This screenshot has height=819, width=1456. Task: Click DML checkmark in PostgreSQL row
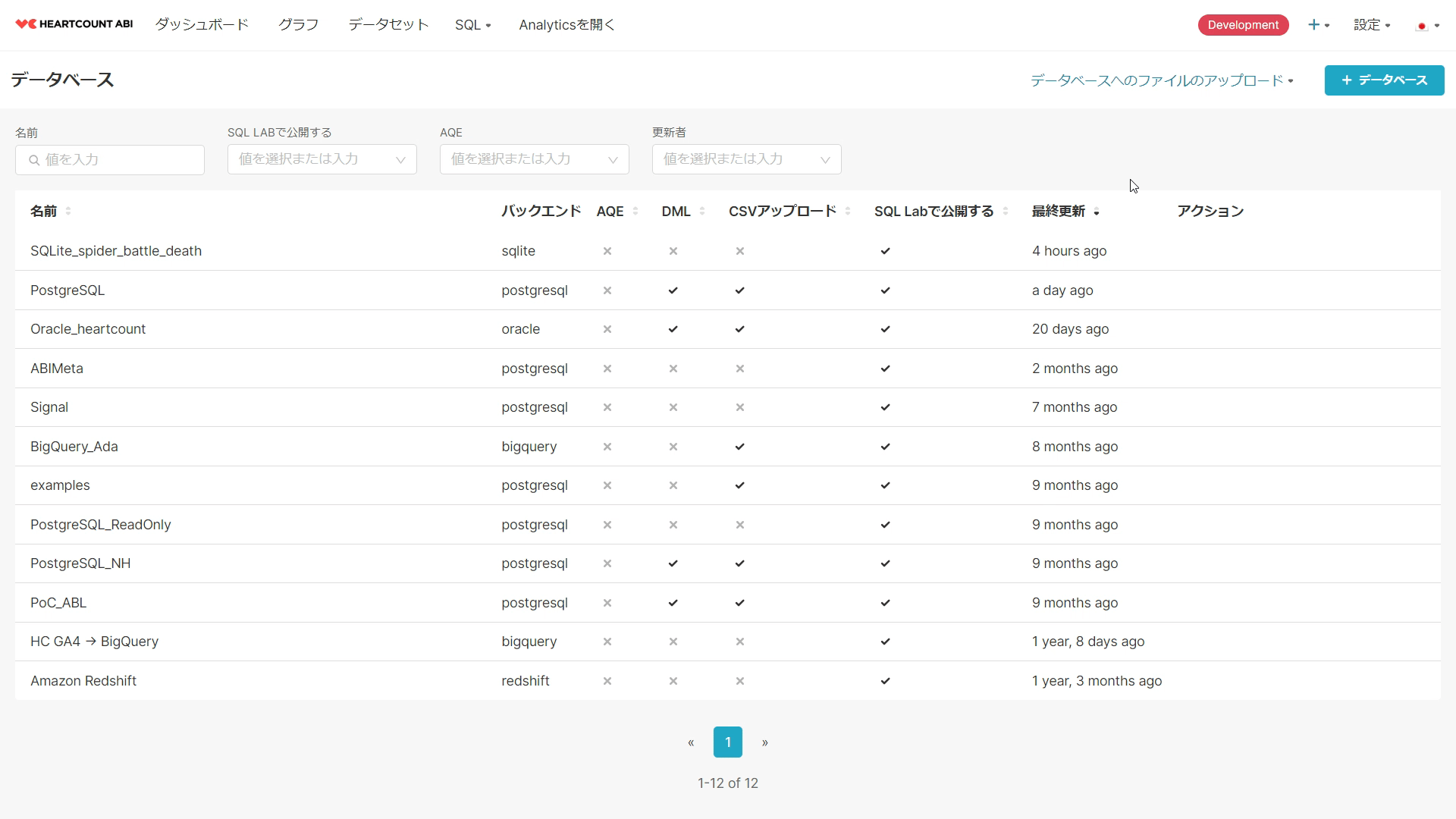click(673, 290)
